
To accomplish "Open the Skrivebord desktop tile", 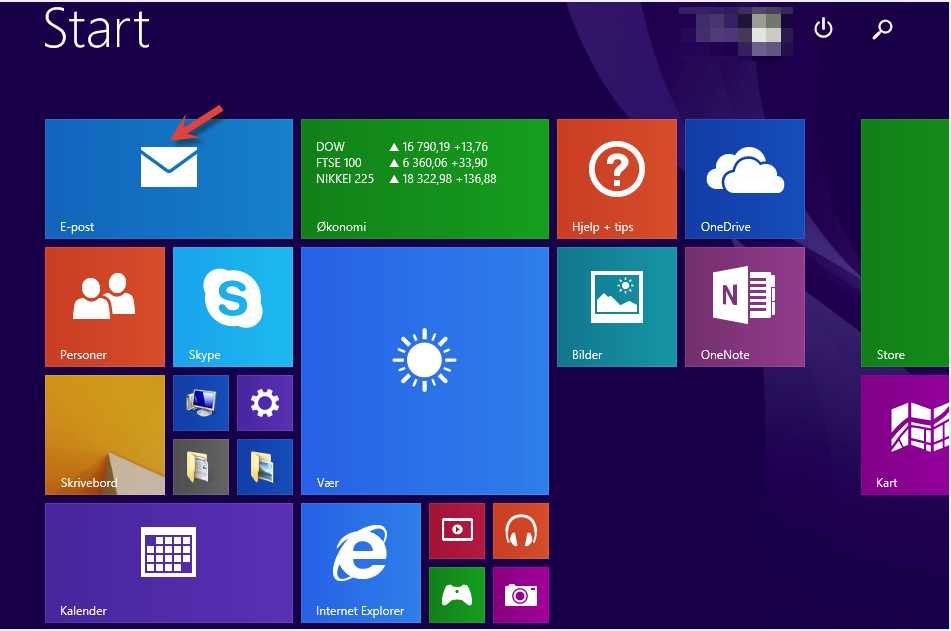I will point(105,435).
